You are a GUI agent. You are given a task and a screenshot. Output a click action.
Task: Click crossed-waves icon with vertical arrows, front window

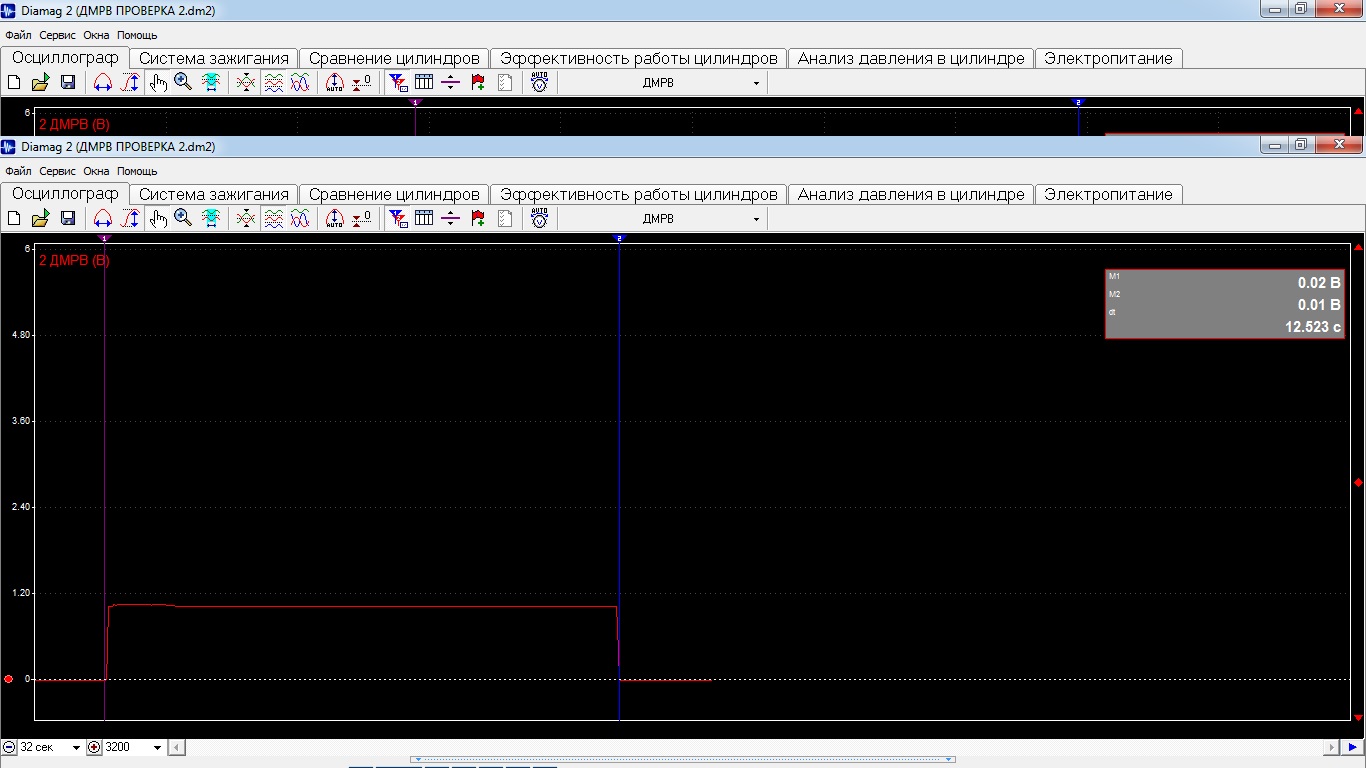(246, 218)
